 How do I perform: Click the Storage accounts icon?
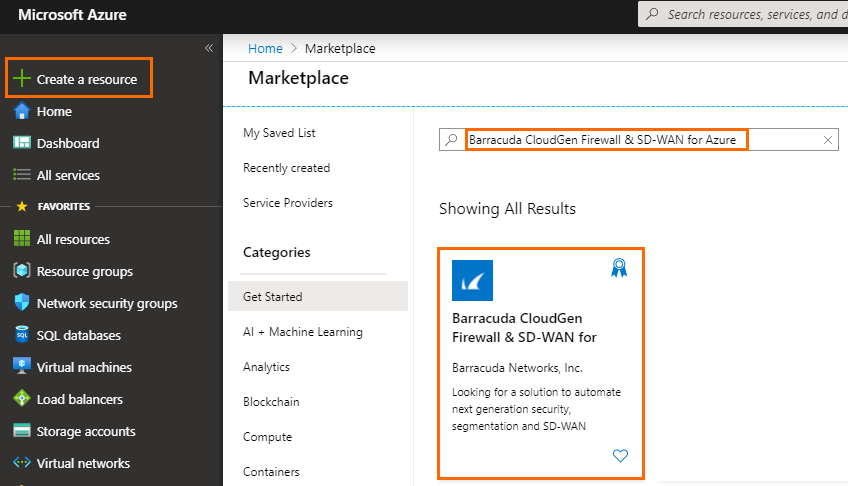pos(22,431)
